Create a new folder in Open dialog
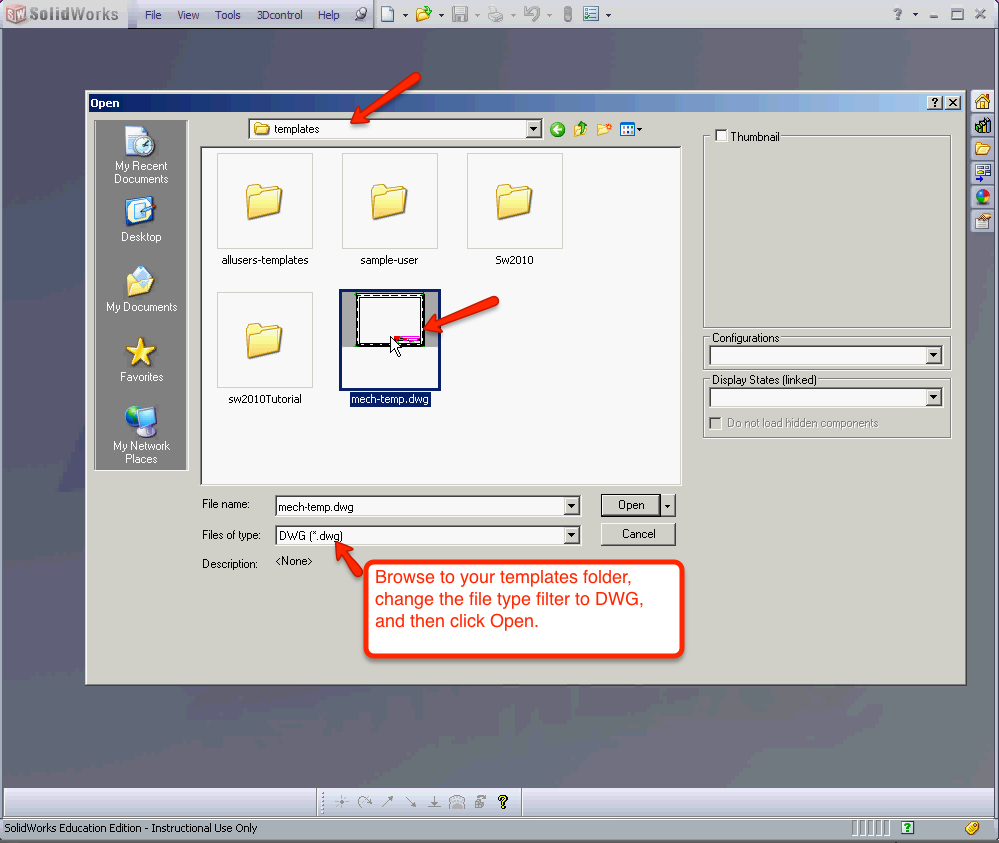Screen dimensions: 999x843 (604, 129)
